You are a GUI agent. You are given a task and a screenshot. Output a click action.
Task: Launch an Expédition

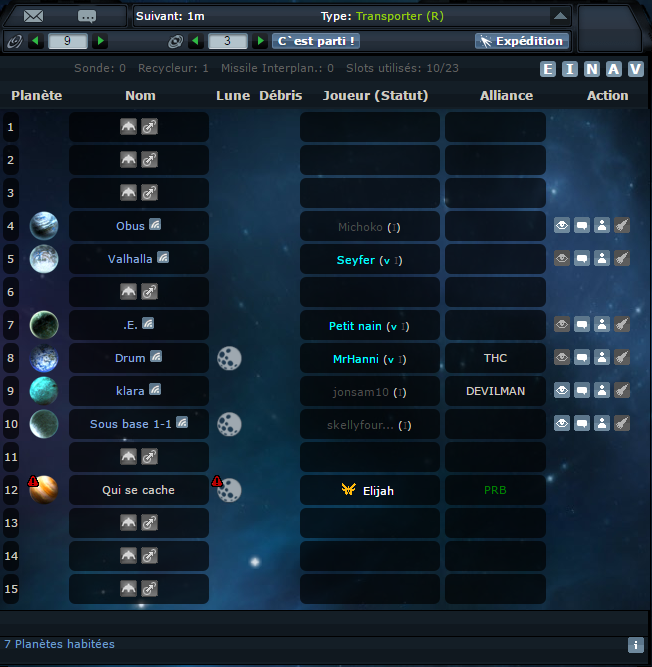pos(522,41)
